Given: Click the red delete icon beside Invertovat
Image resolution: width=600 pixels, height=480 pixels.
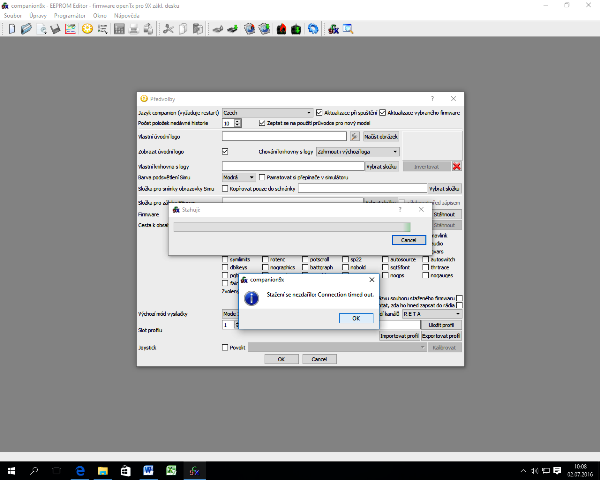Looking at the screenshot, I should [456, 166].
